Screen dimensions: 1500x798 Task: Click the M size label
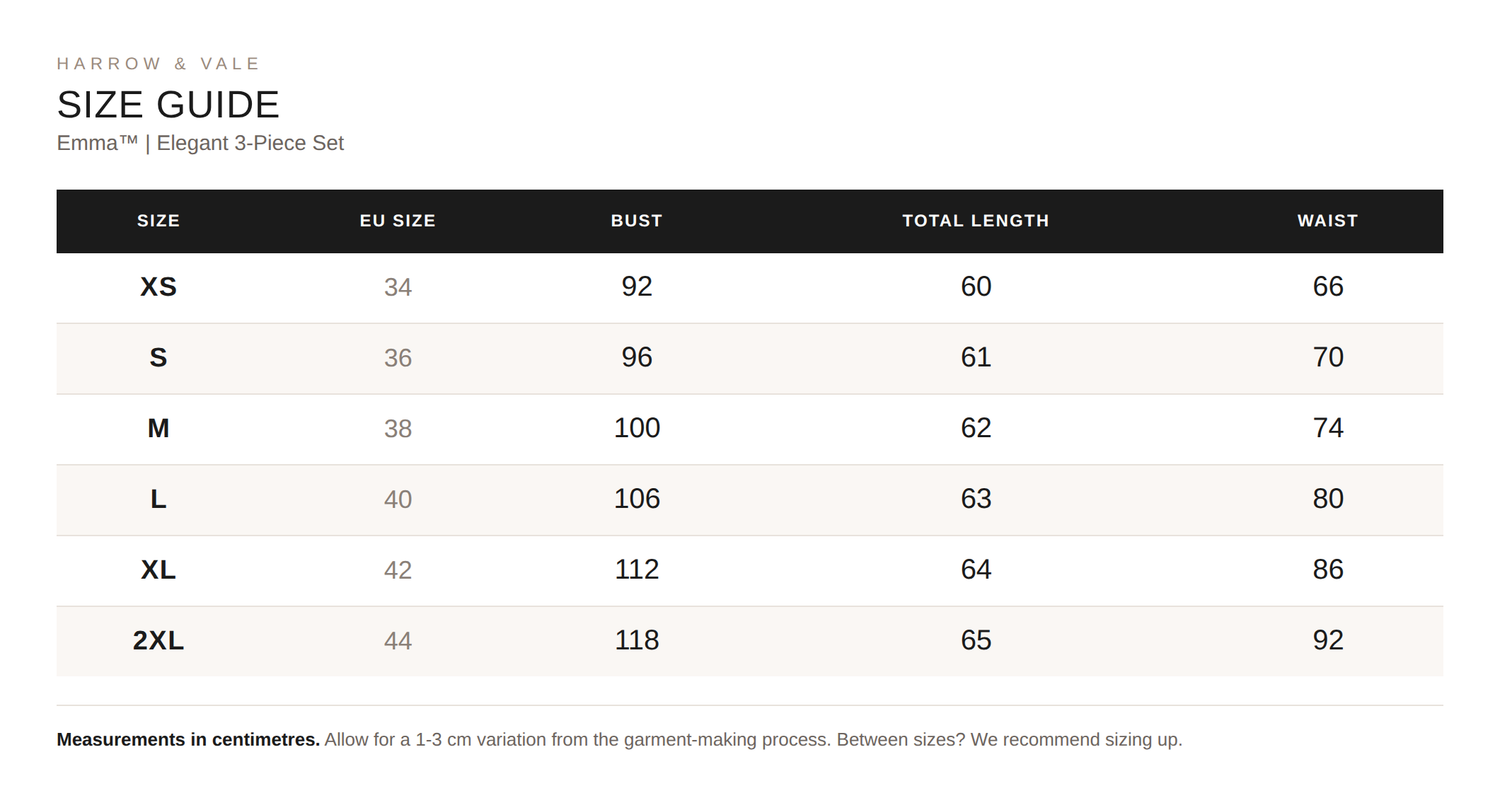(x=158, y=428)
